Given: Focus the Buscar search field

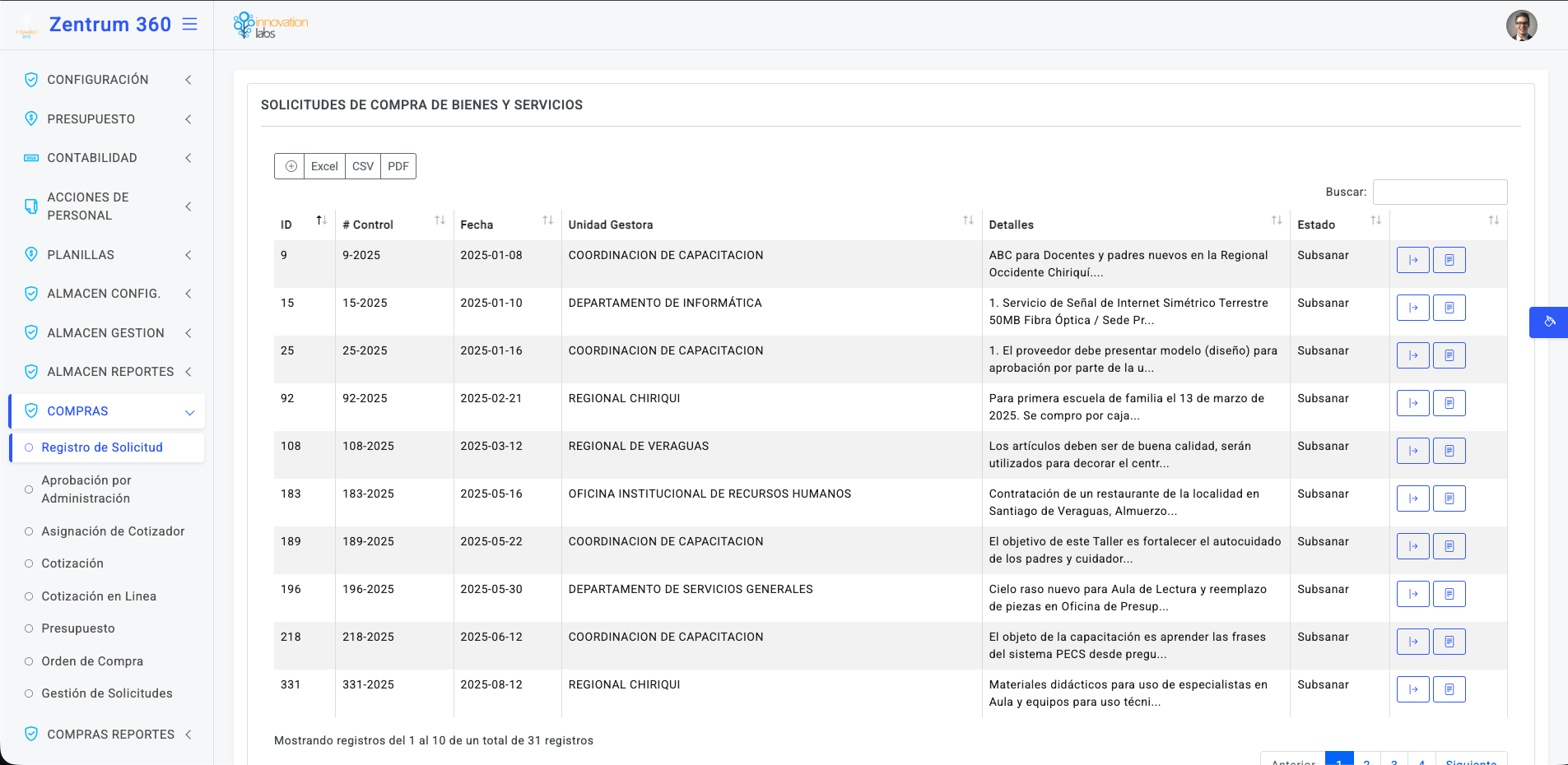Looking at the screenshot, I should tap(1440, 192).
